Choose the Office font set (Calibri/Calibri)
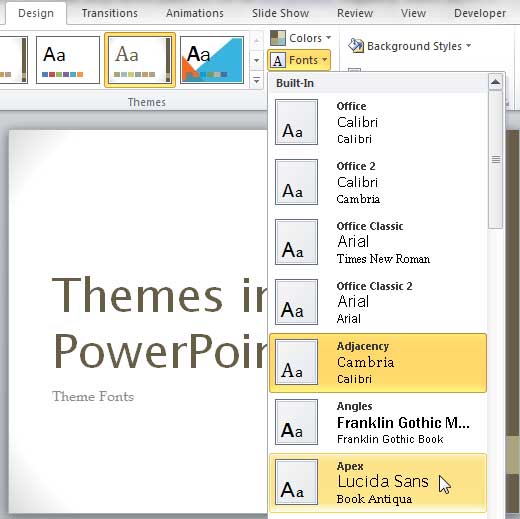Image resolution: width=520 pixels, height=519 pixels. click(378, 122)
